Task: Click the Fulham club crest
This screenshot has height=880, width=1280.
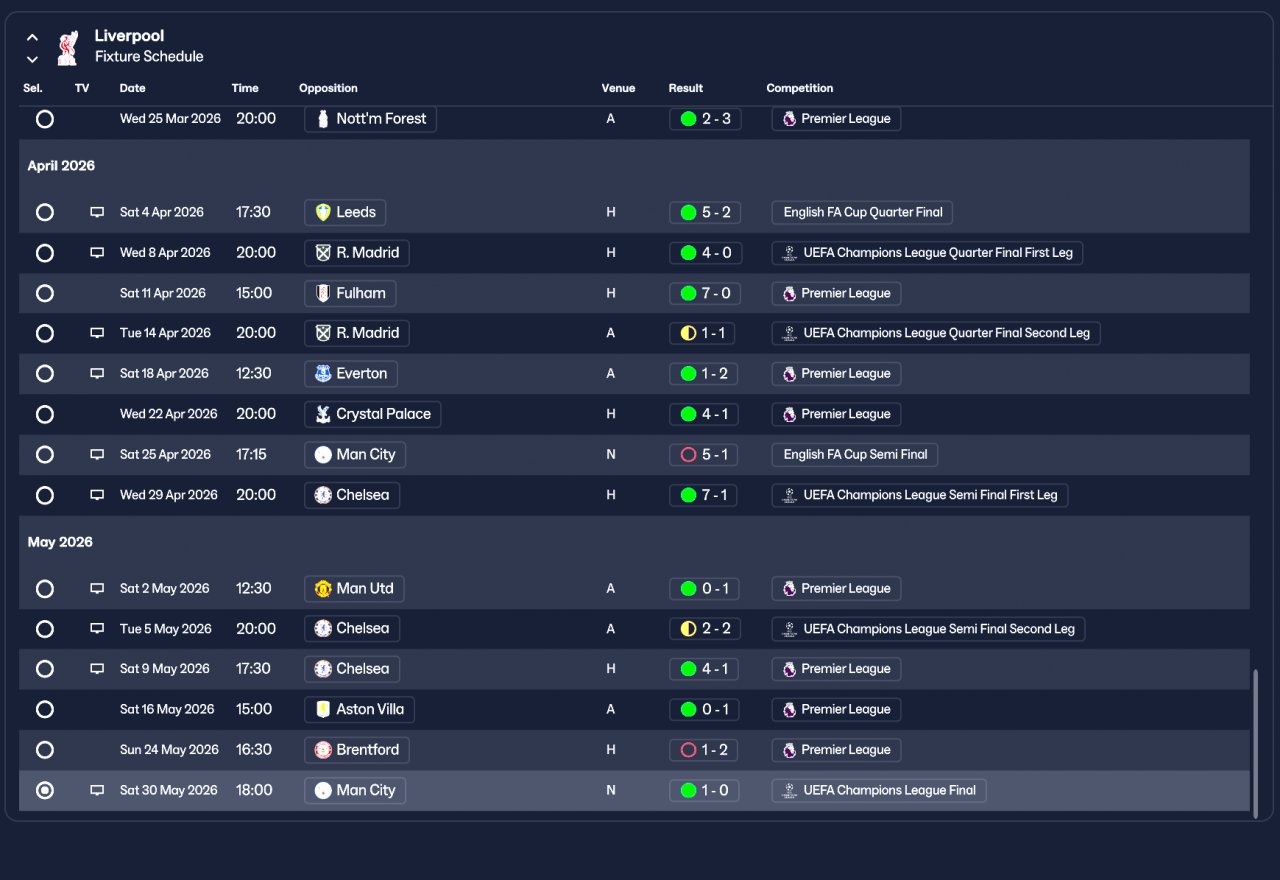Action: 323,293
